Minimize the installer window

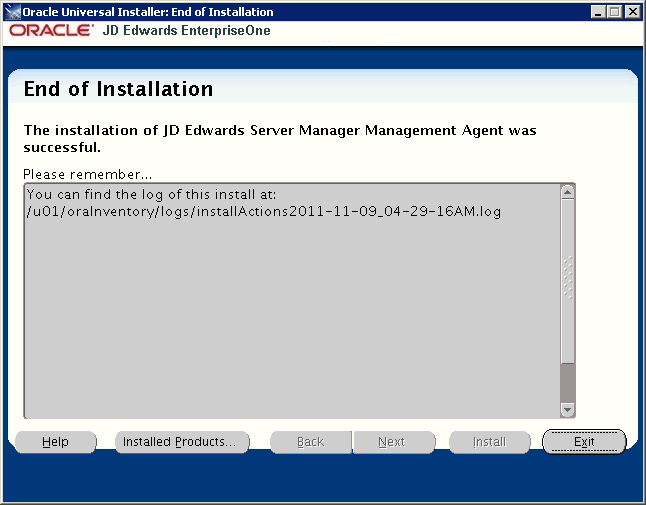point(598,12)
